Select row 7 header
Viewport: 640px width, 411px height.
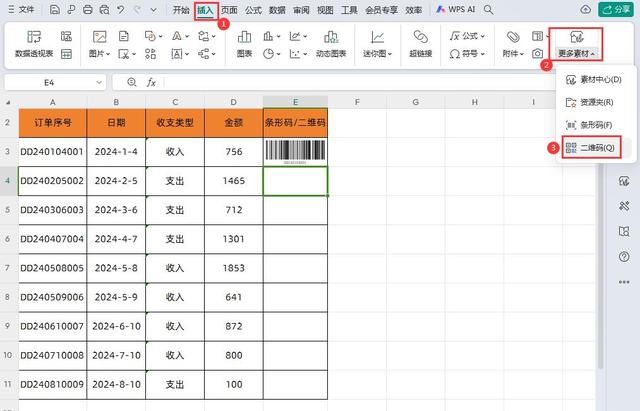(8, 268)
